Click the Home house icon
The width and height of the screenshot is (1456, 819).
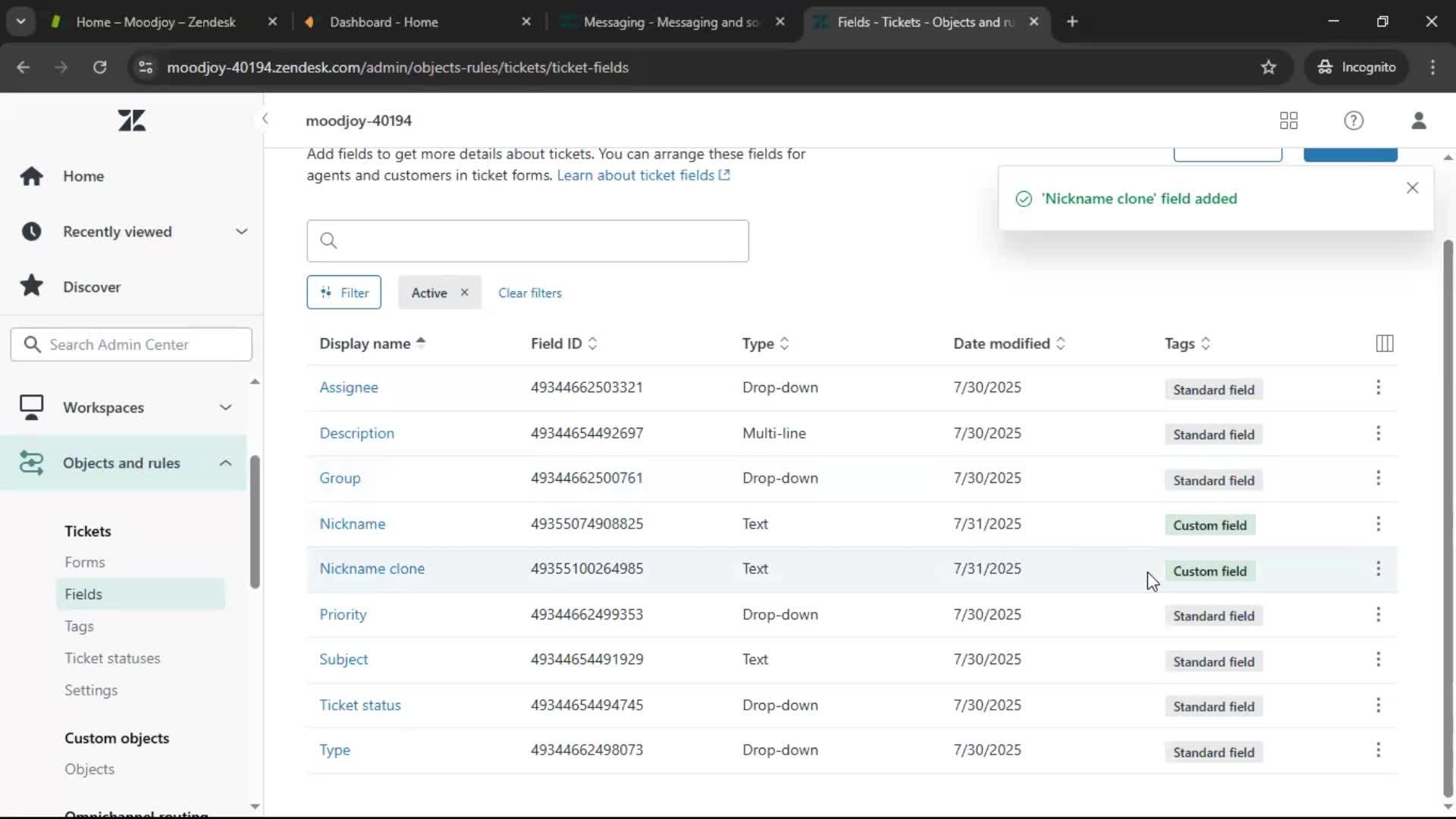(x=31, y=176)
